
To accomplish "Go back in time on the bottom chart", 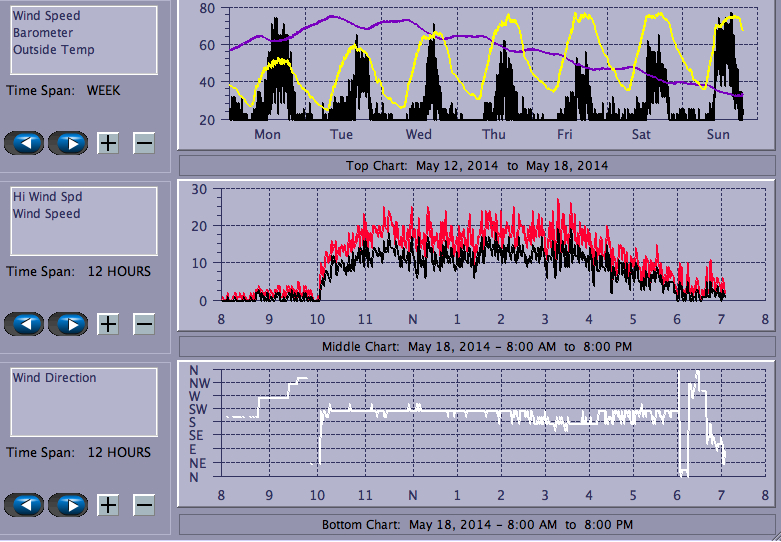I will tap(24, 505).
